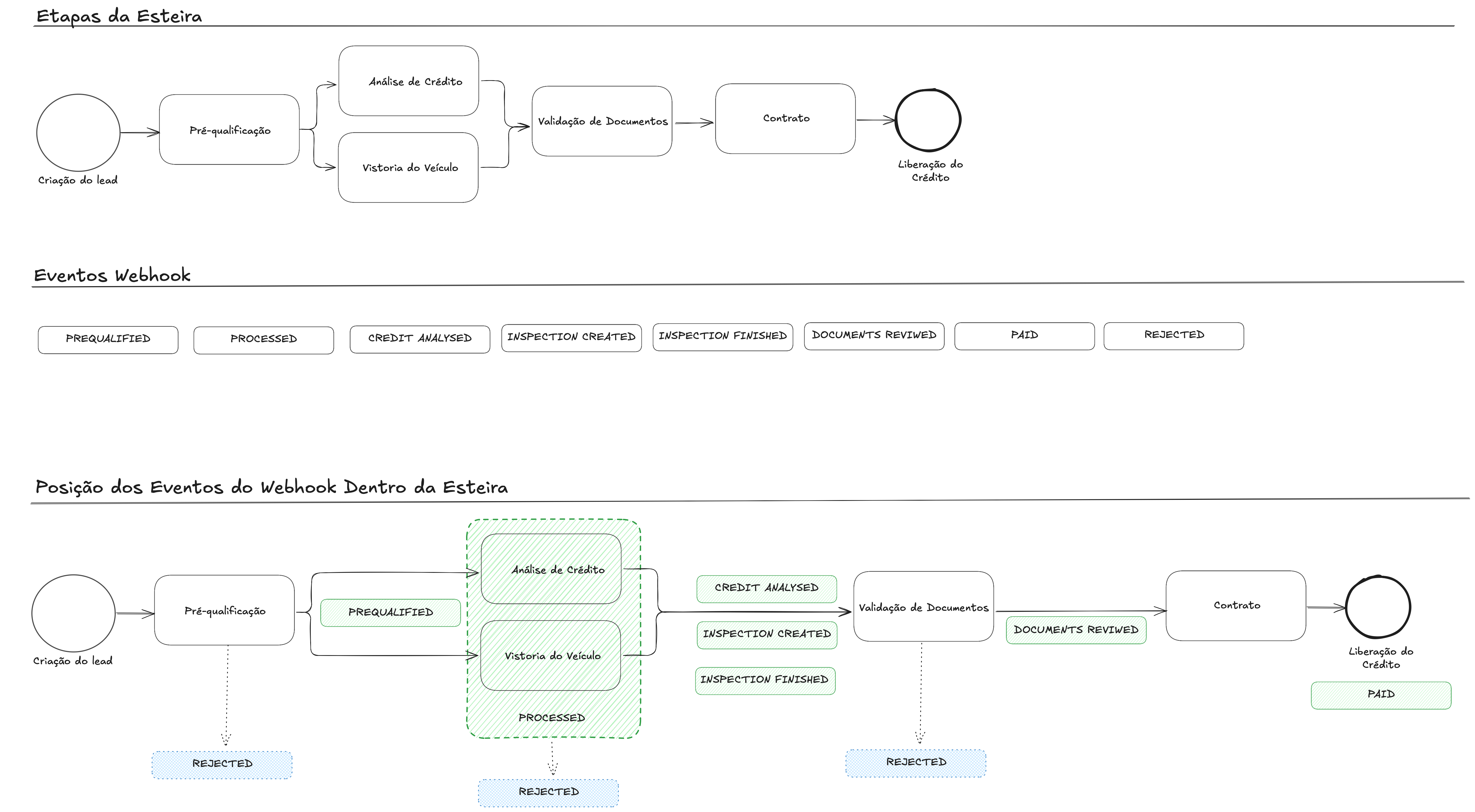Click the PROCESSED text in the green dashed group
Viewport: 1475px width, 812px height.
tap(551, 718)
